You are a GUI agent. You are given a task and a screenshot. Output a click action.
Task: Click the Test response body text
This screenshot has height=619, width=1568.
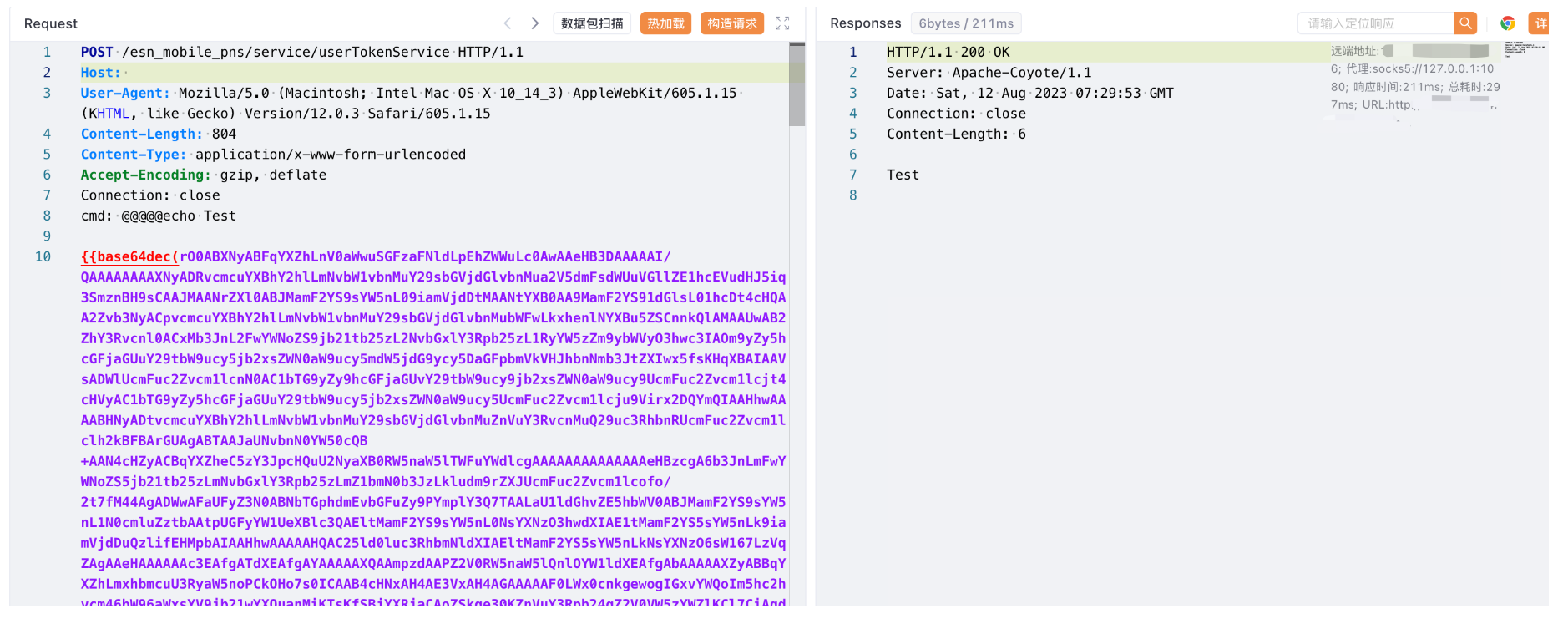point(903,175)
